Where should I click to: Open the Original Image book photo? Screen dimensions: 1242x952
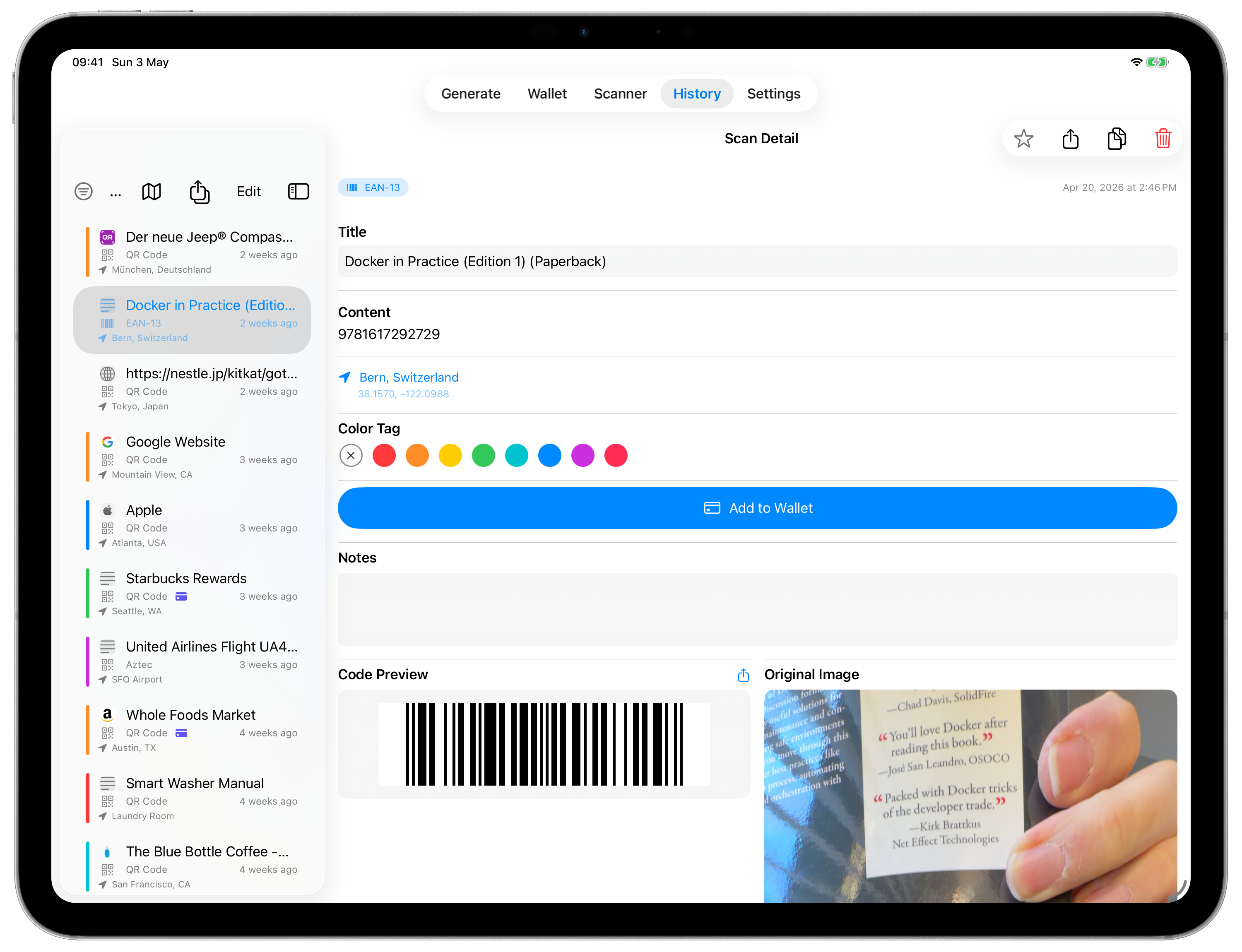pyautogui.click(x=970, y=796)
